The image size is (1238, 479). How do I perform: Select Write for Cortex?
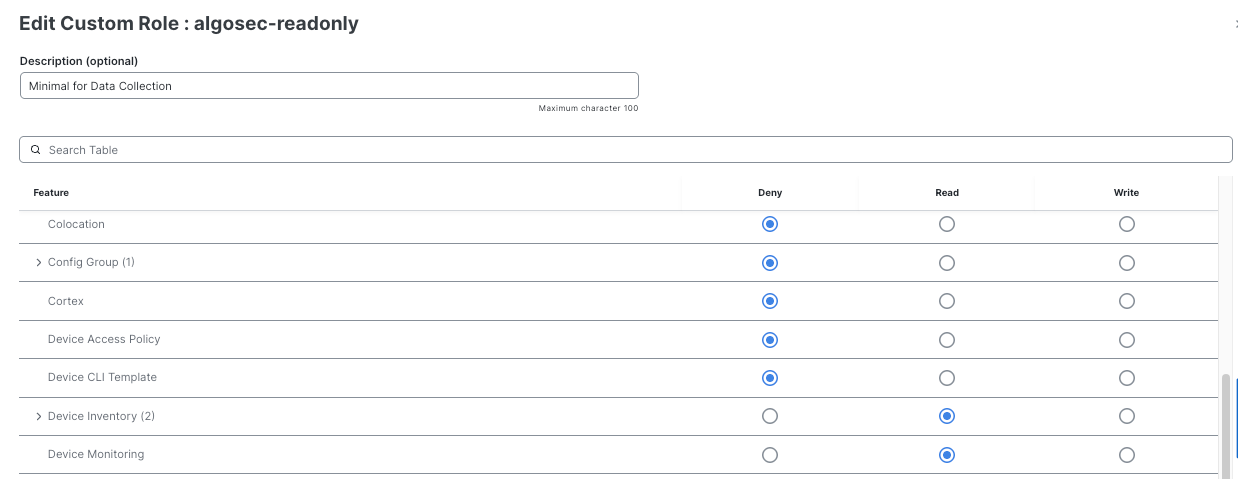[x=1126, y=301]
